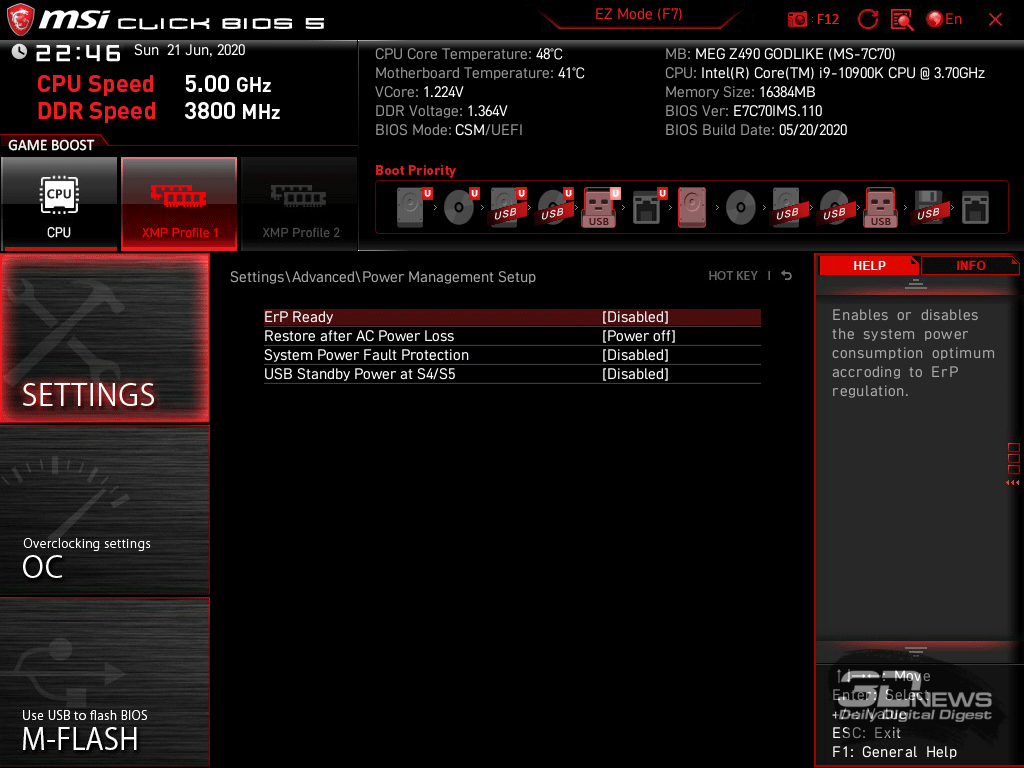Close the BIOS with the red X
This screenshot has height=768, width=1024.
(x=995, y=20)
